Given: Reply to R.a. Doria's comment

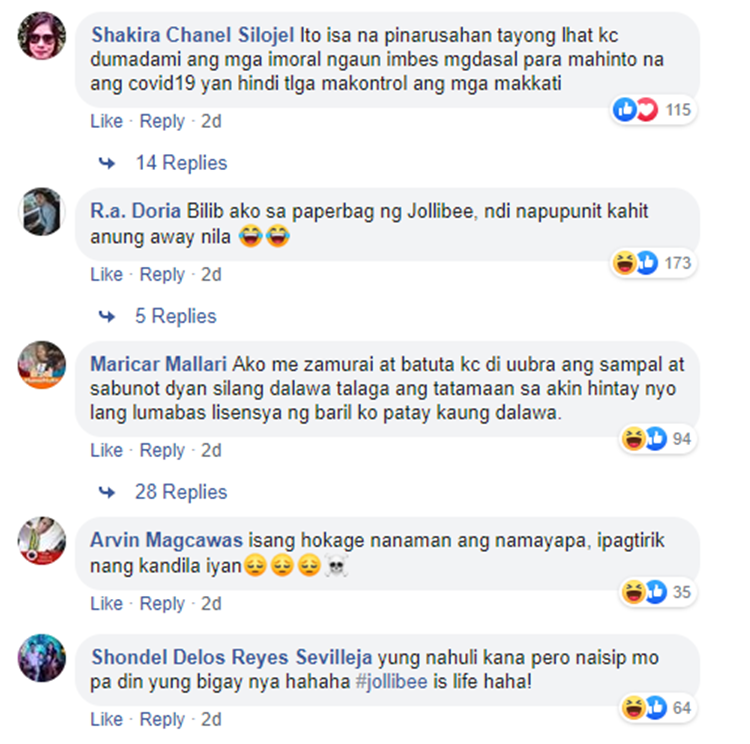Looking at the screenshot, I should [x=162, y=275].
